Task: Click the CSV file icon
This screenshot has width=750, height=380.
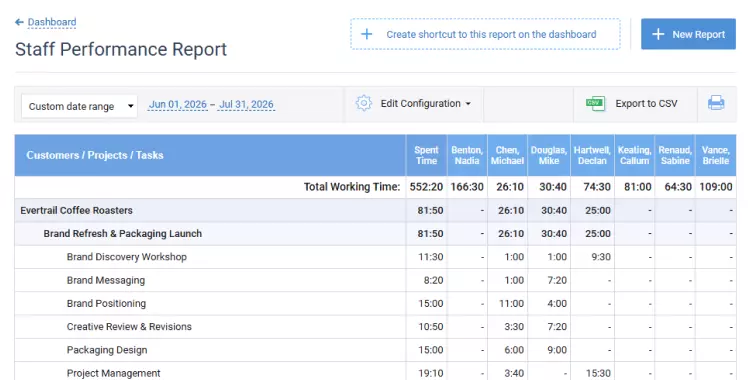Action: [596, 103]
